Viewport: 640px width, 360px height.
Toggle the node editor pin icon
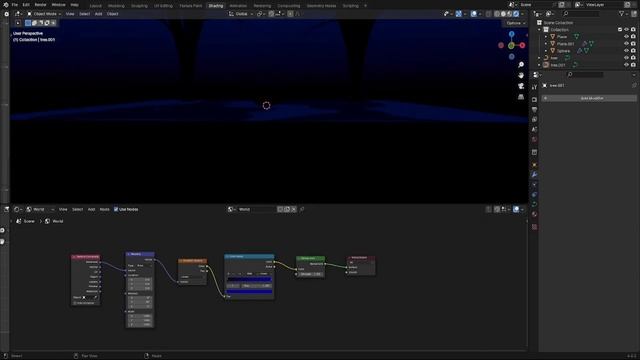[302, 209]
